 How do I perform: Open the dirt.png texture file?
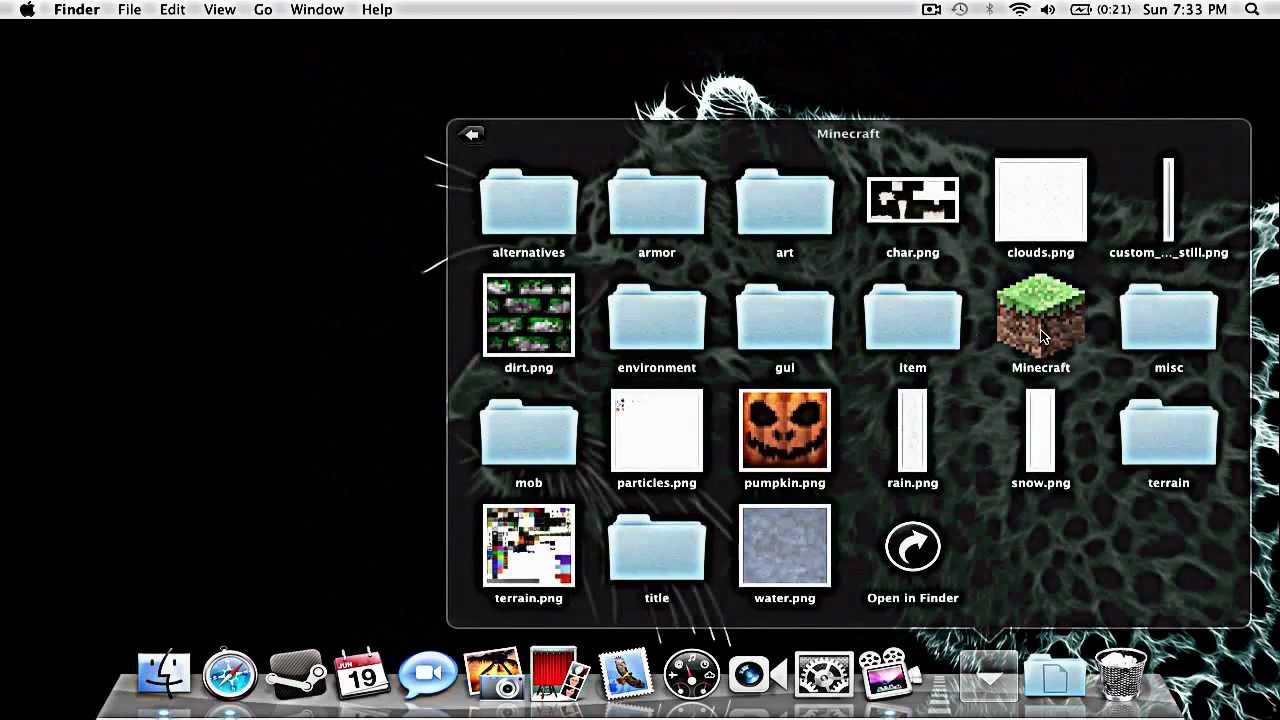[528, 315]
